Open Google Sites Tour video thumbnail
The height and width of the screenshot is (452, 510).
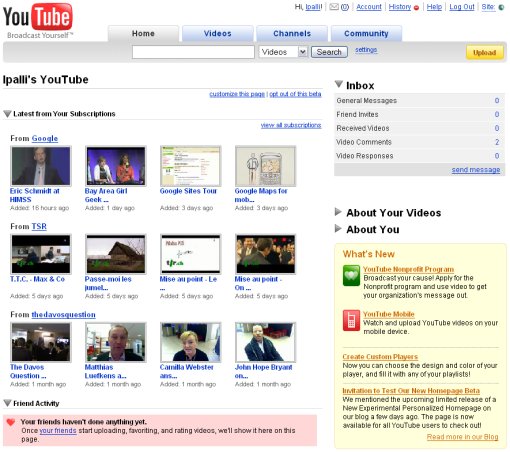(x=191, y=166)
